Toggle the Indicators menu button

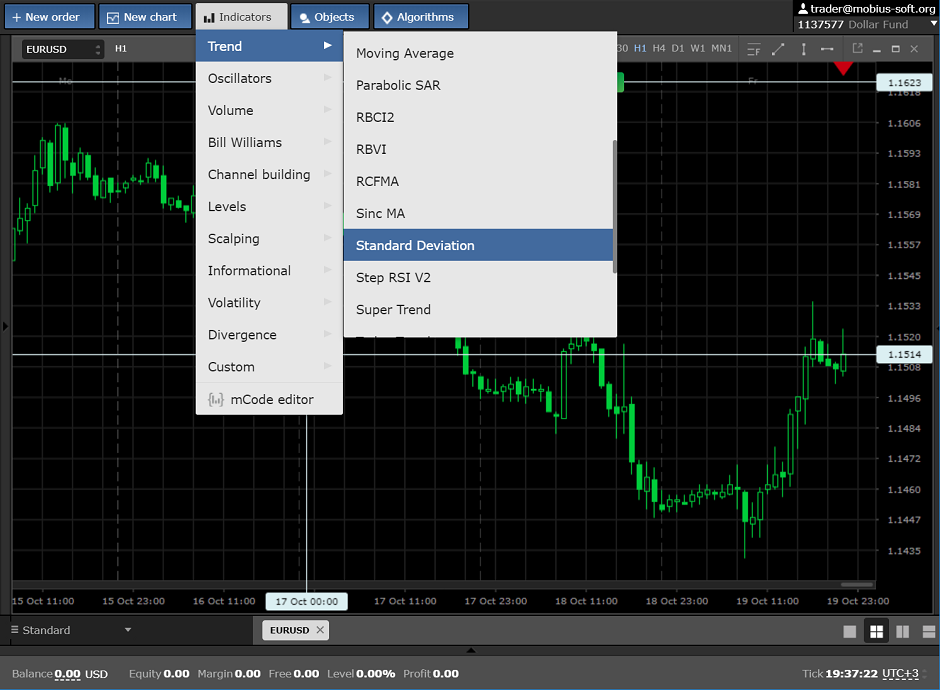[x=242, y=17]
